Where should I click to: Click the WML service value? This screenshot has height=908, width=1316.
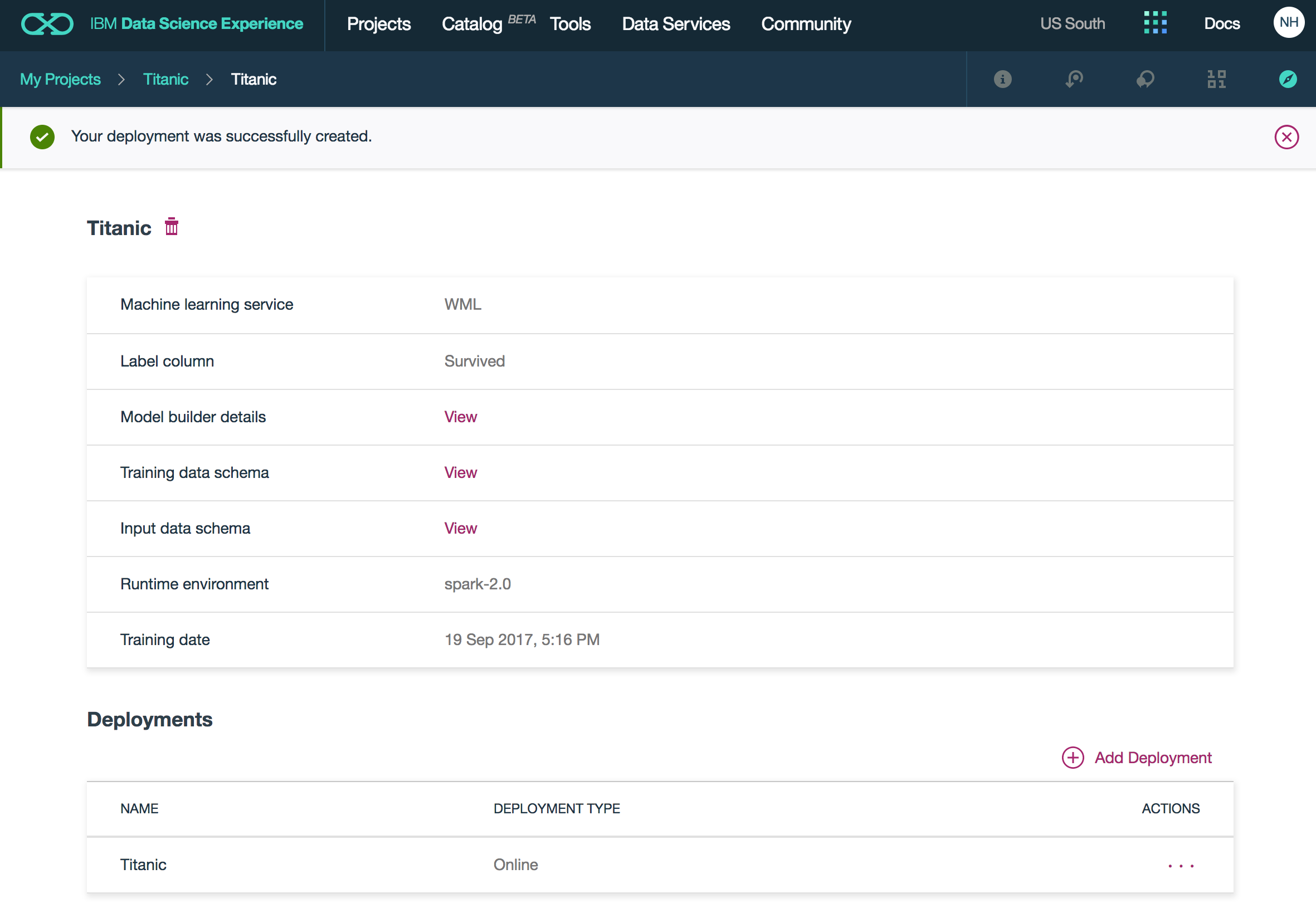click(x=462, y=304)
